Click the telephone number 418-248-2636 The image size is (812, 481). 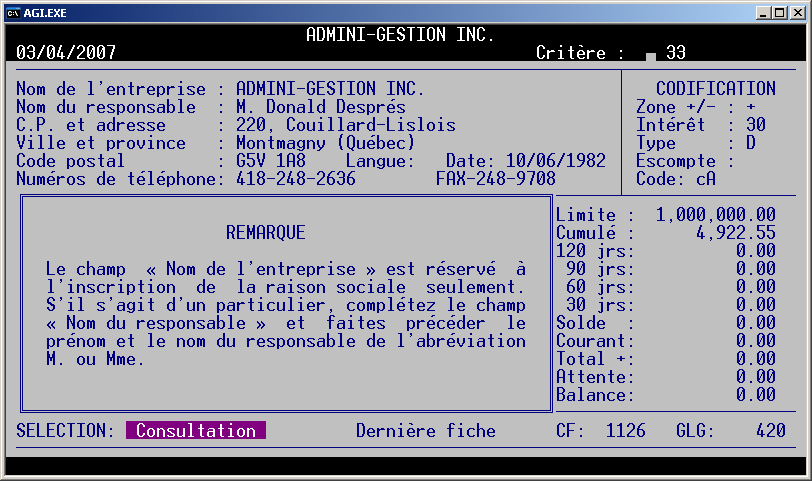click(295, 179)
